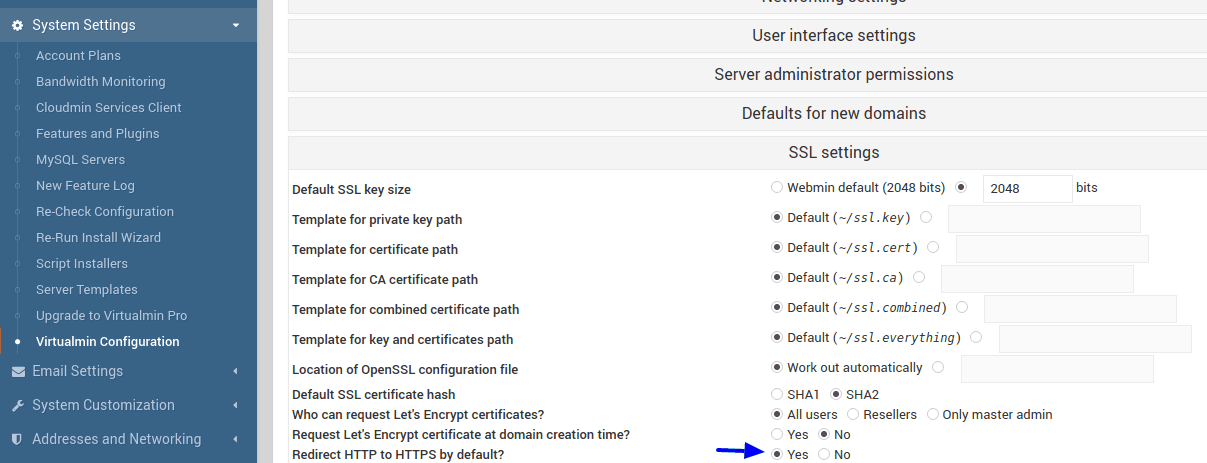Select Default ~/ssl.everything path radio

(x=777, y=337)
